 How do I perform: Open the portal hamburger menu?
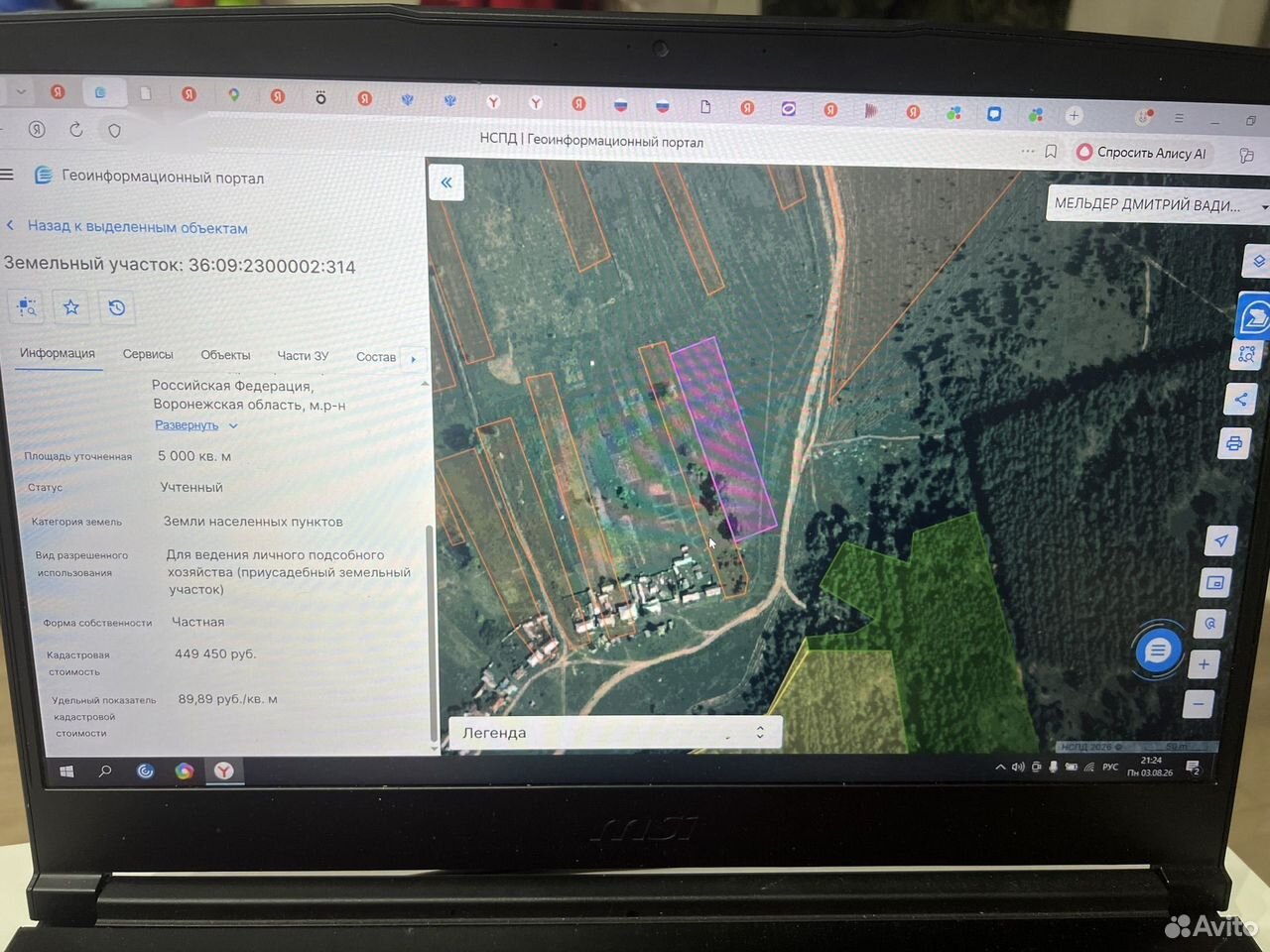[x=7, y=175]
